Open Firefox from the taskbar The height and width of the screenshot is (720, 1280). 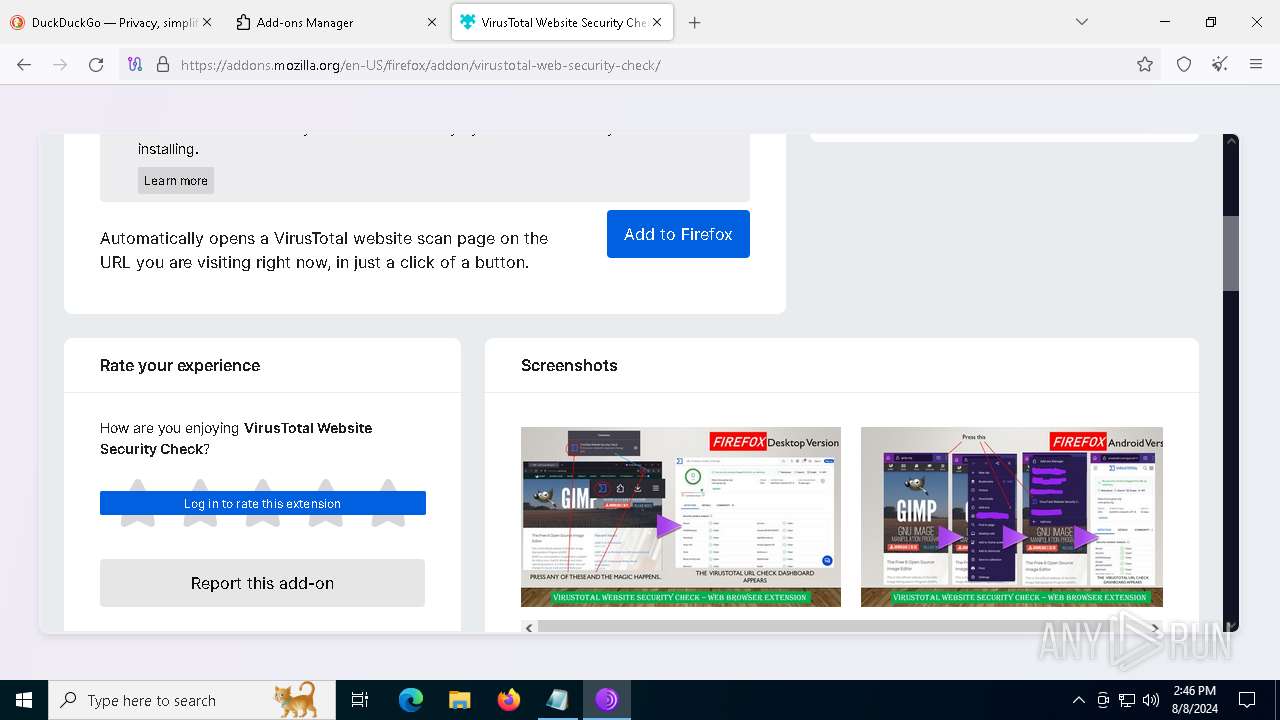(508, 700)
